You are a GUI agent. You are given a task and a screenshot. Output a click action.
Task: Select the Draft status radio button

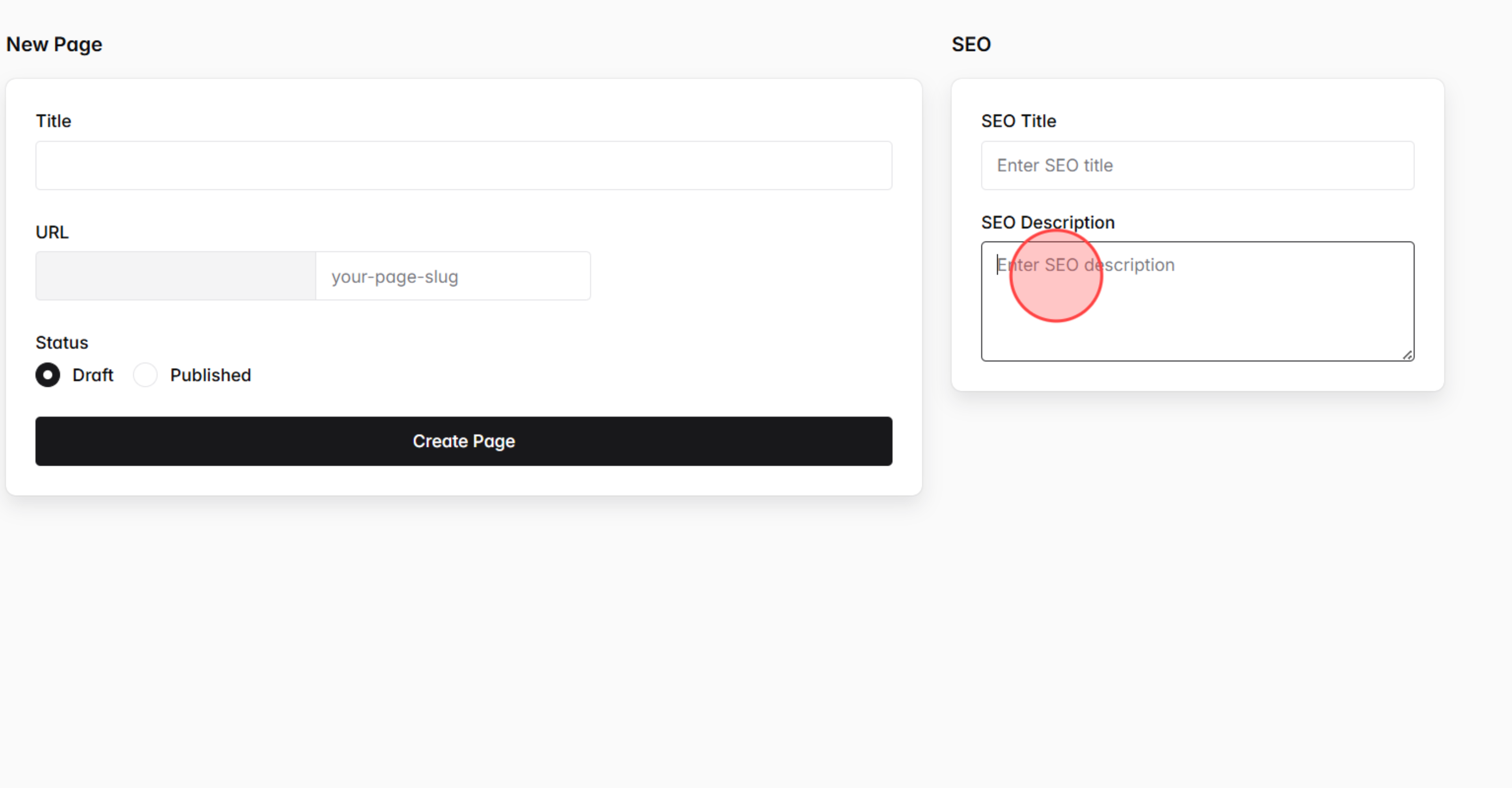[48, 375]
